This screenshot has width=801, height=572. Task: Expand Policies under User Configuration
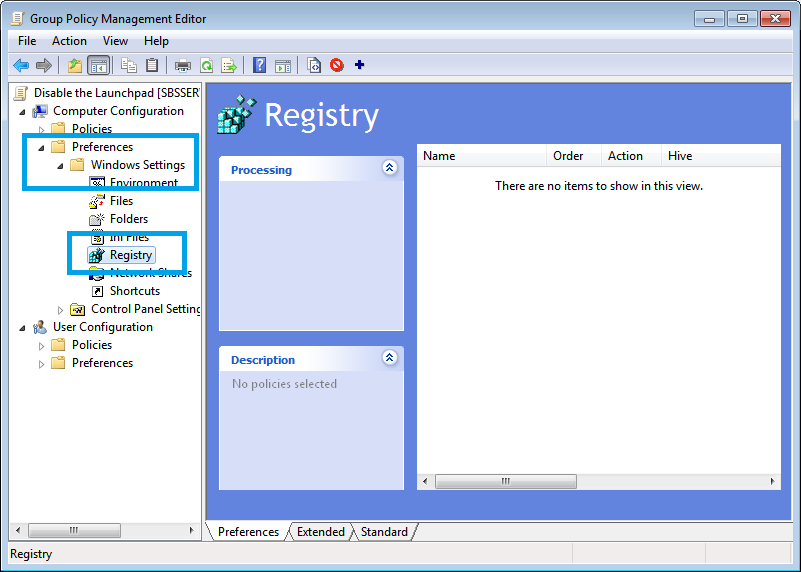[x=42, y=346]
